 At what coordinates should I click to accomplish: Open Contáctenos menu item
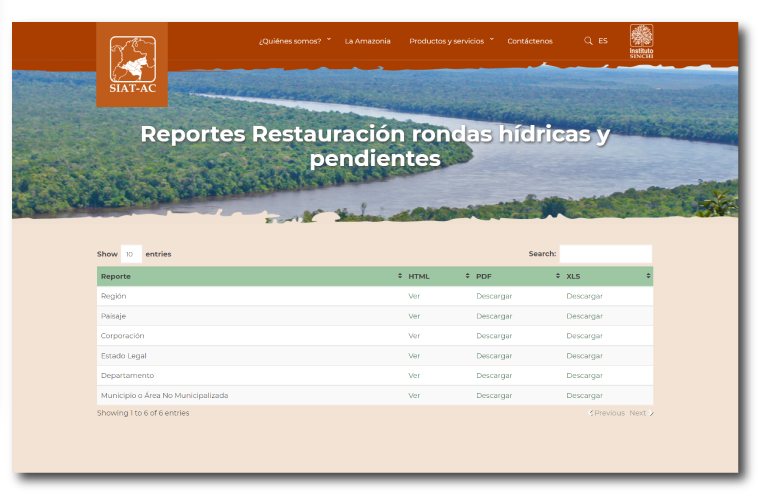(x=530, y=41)
